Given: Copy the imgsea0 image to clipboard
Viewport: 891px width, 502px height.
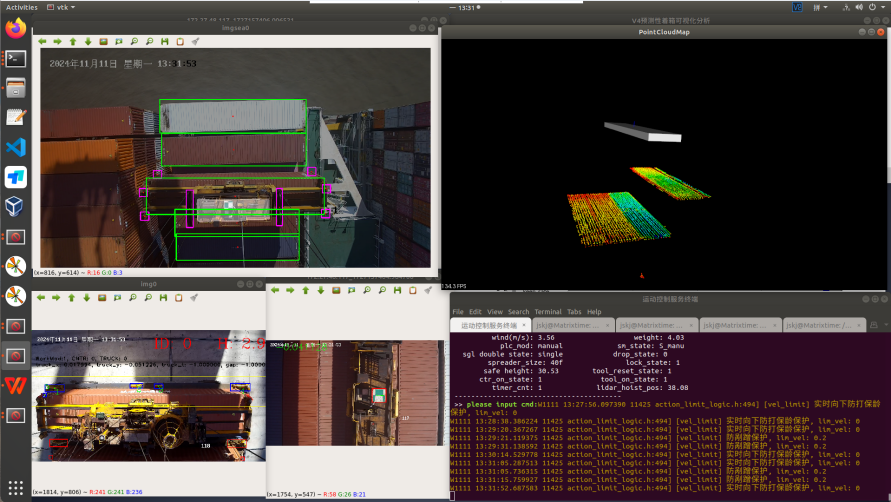Looking at the screenshot, I should tap(180, 42).
